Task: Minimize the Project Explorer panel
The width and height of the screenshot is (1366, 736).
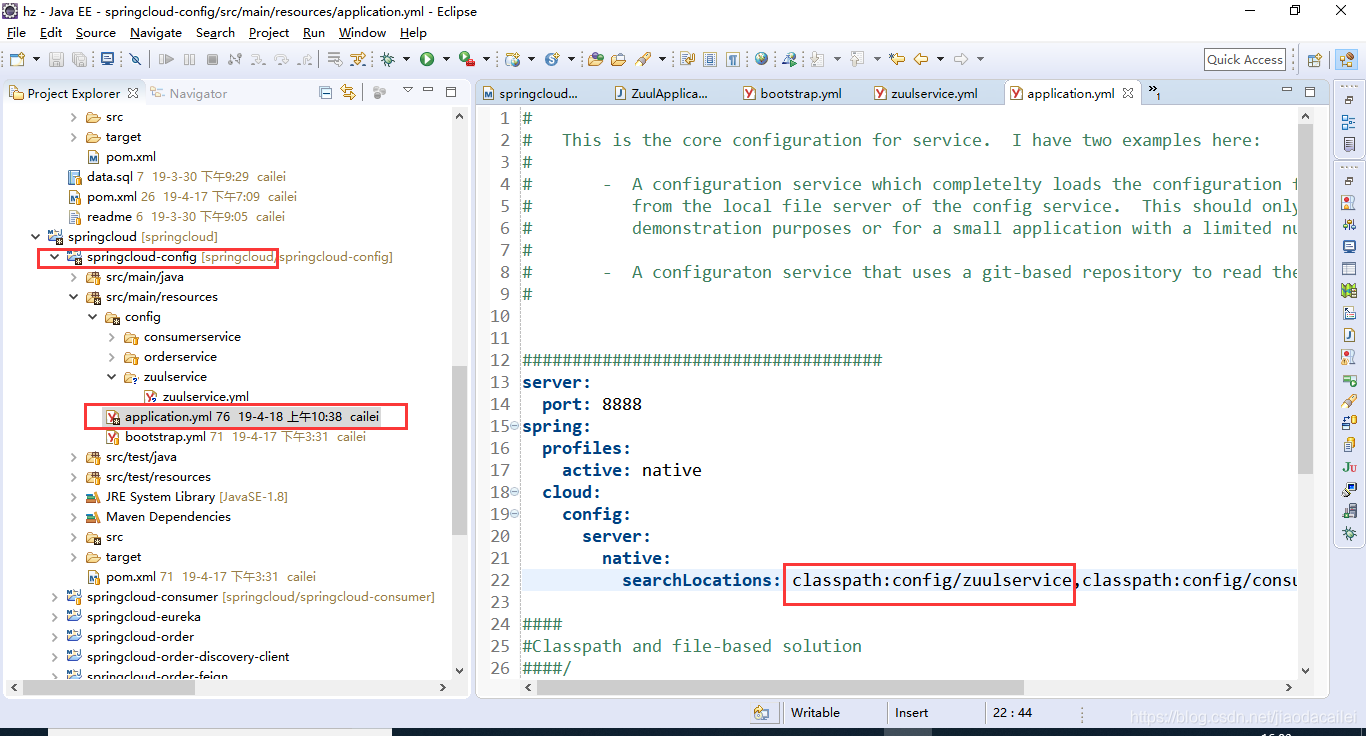Action: pyautogui.click(x=430, y=91)
